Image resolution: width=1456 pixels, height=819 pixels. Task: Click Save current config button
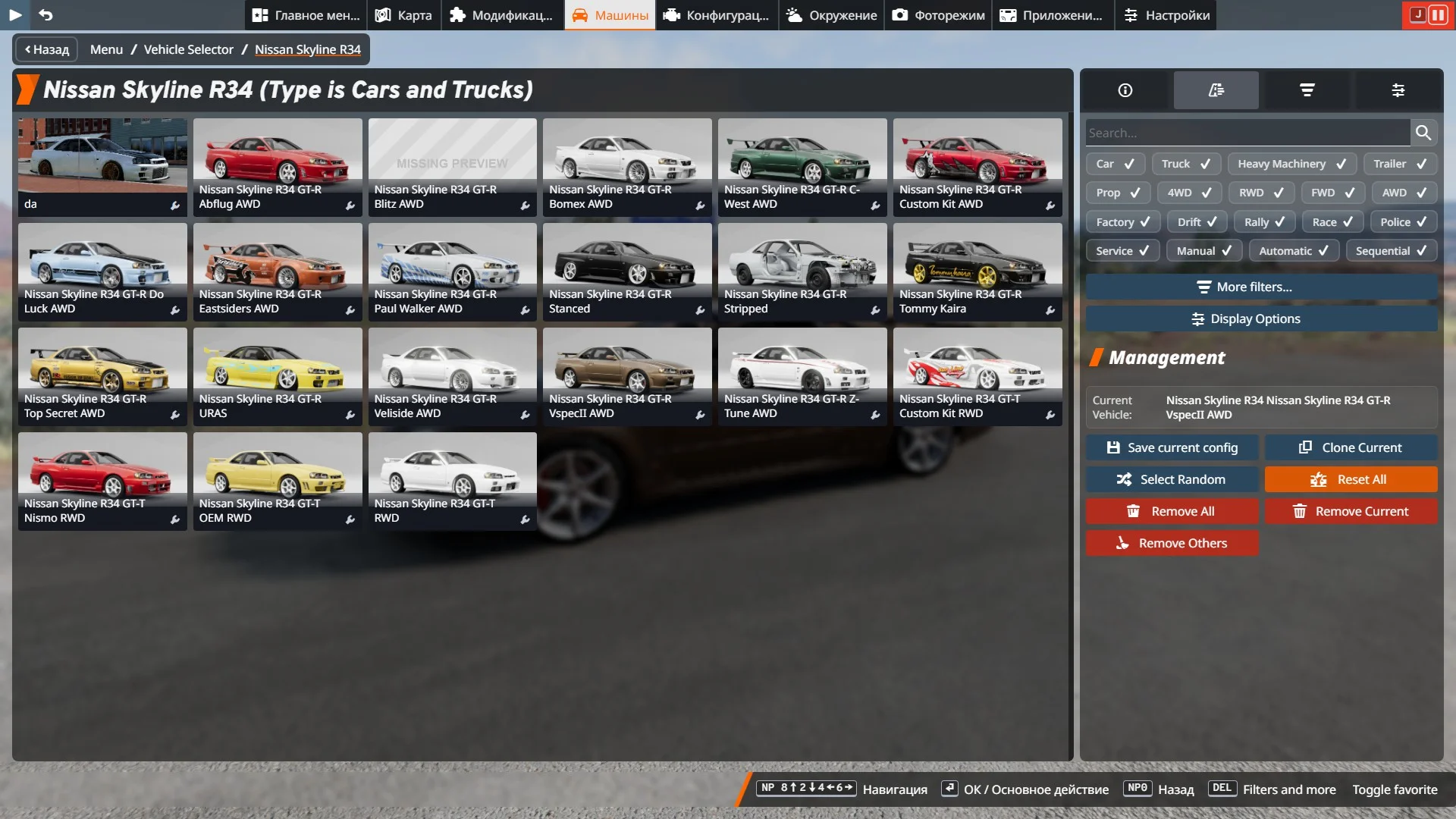[1172, 447]
